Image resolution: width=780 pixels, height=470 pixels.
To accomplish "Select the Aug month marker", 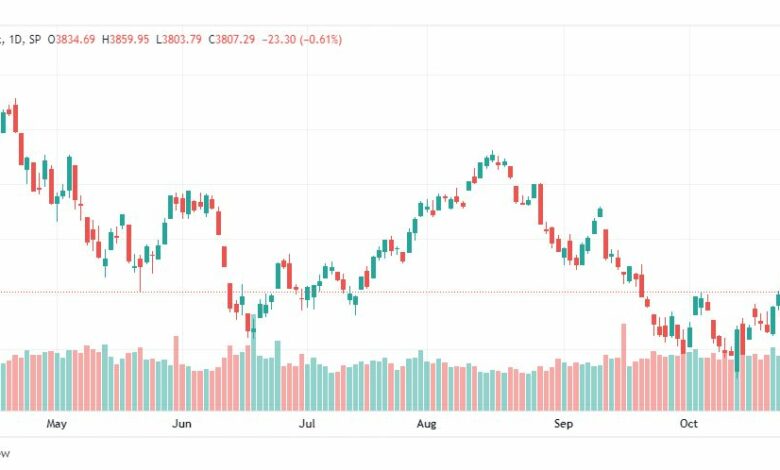I will pyautogui.click(x=426, y=424).
